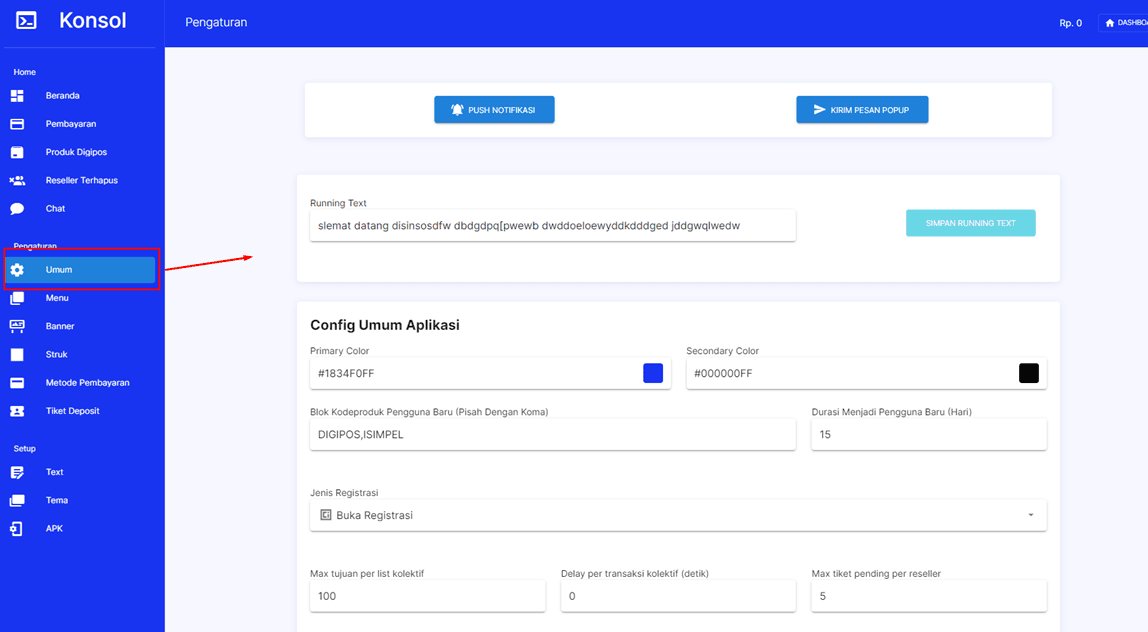Open Beranda dashboard icon in sidebar
This screenshot has height=632, width=1148.
coord(17,96)
